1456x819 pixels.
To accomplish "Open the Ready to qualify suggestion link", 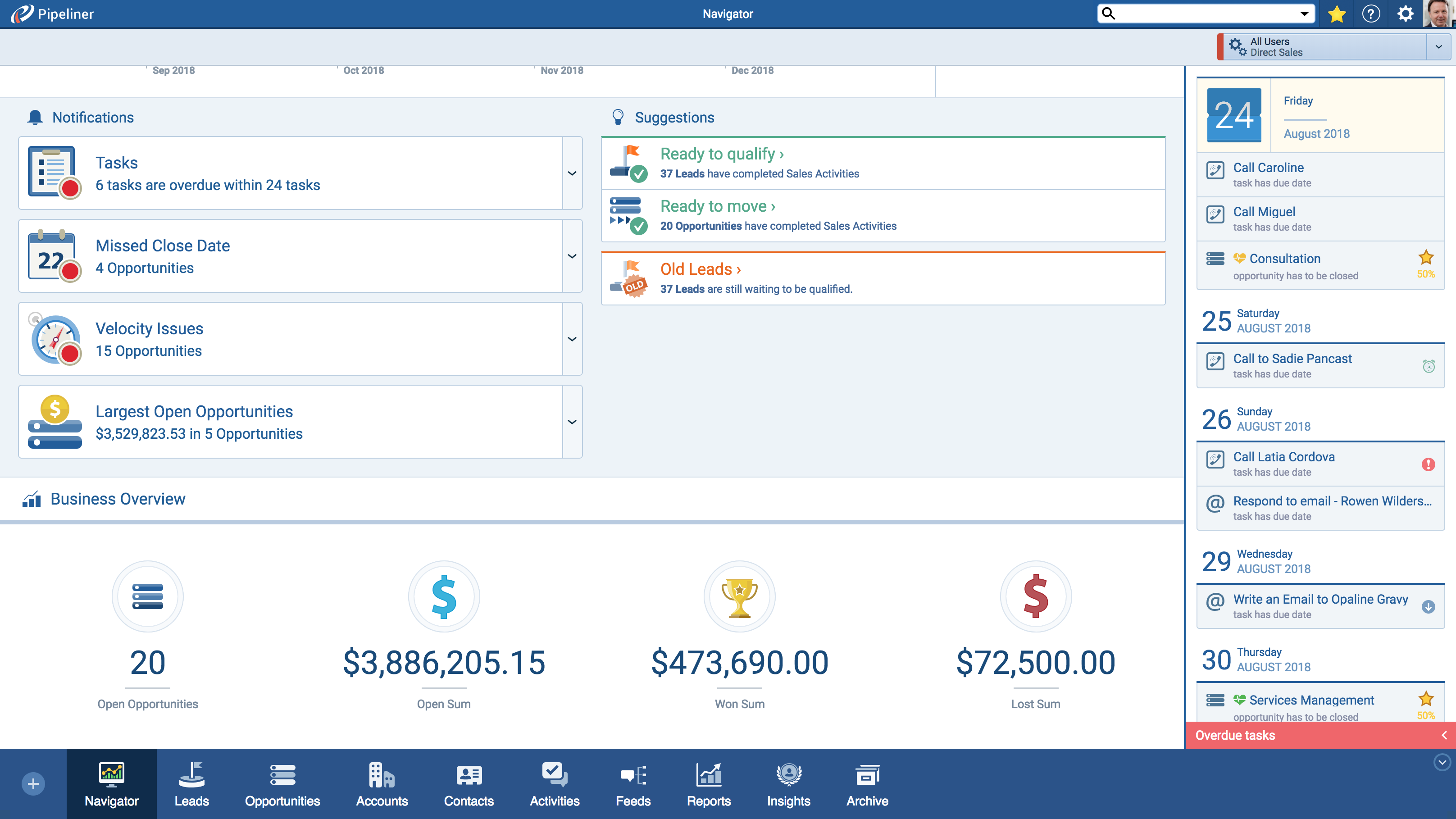I will coord(722,154).
